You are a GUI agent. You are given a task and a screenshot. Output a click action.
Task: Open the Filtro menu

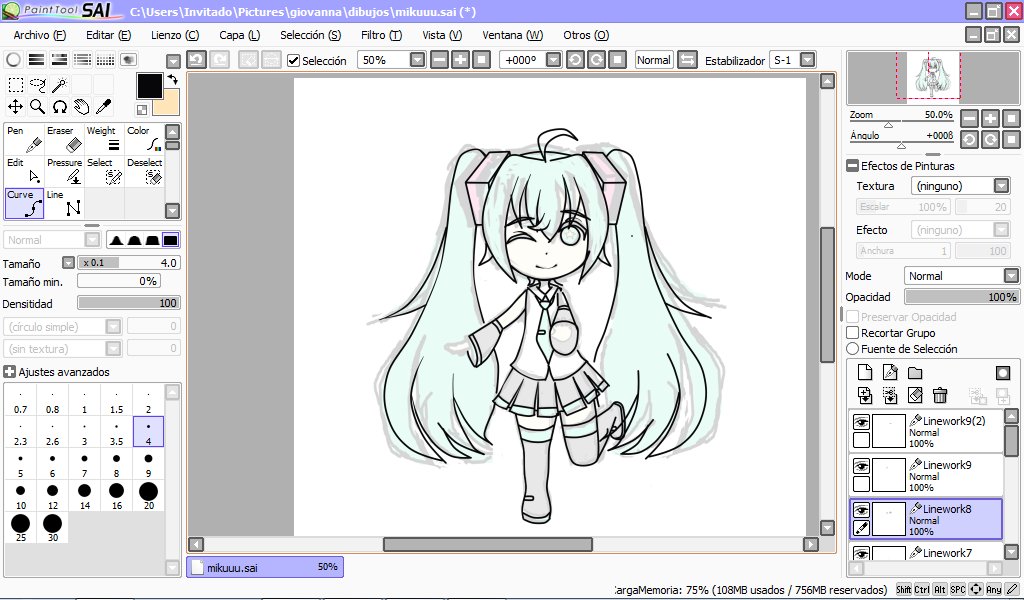[x=381, y=35]
